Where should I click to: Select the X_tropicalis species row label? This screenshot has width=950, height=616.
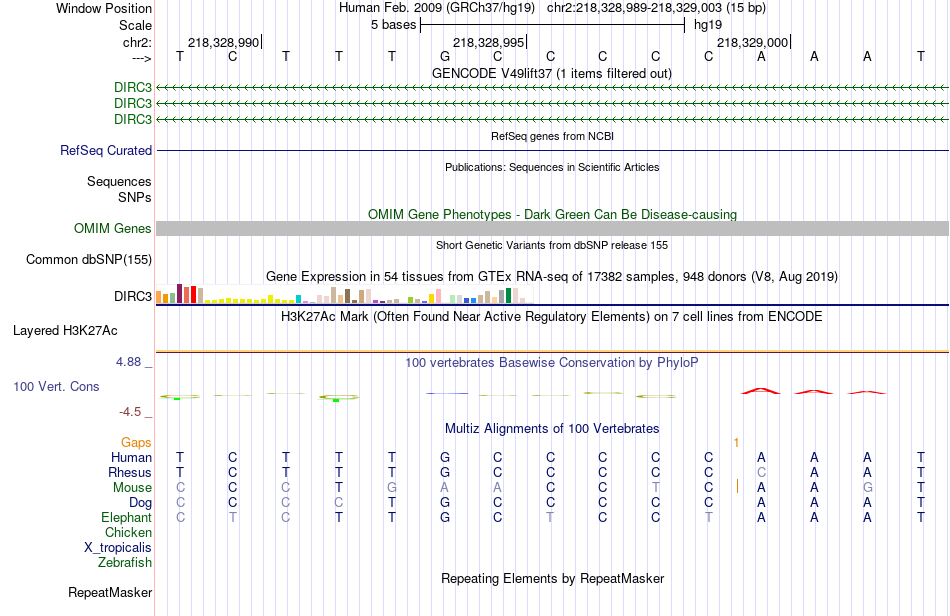118,548
